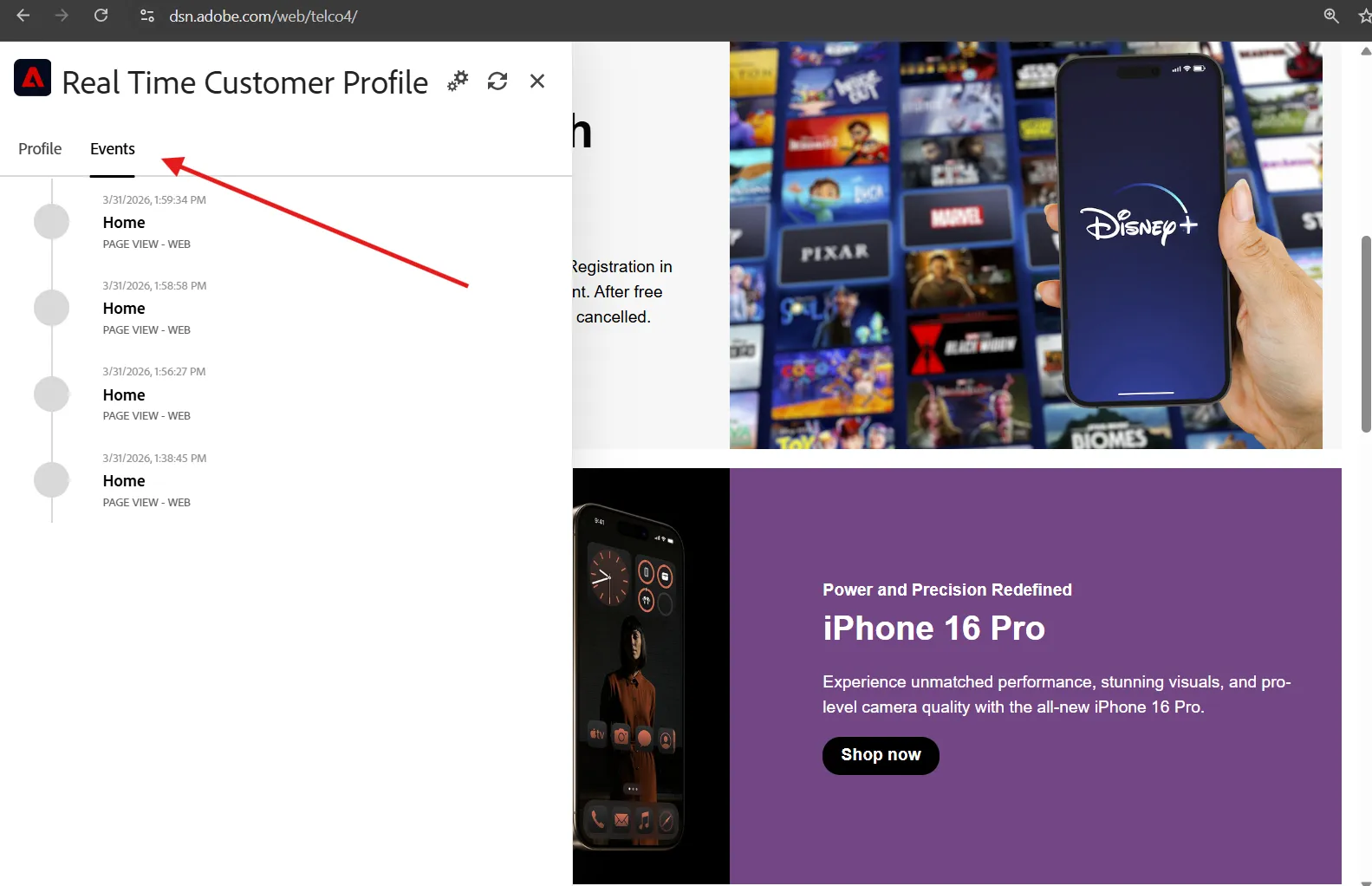Image resolution: width=1372 pixels, height=886 pixels.
Task: Go back using the browser back arrow
Action: point(23,16)
